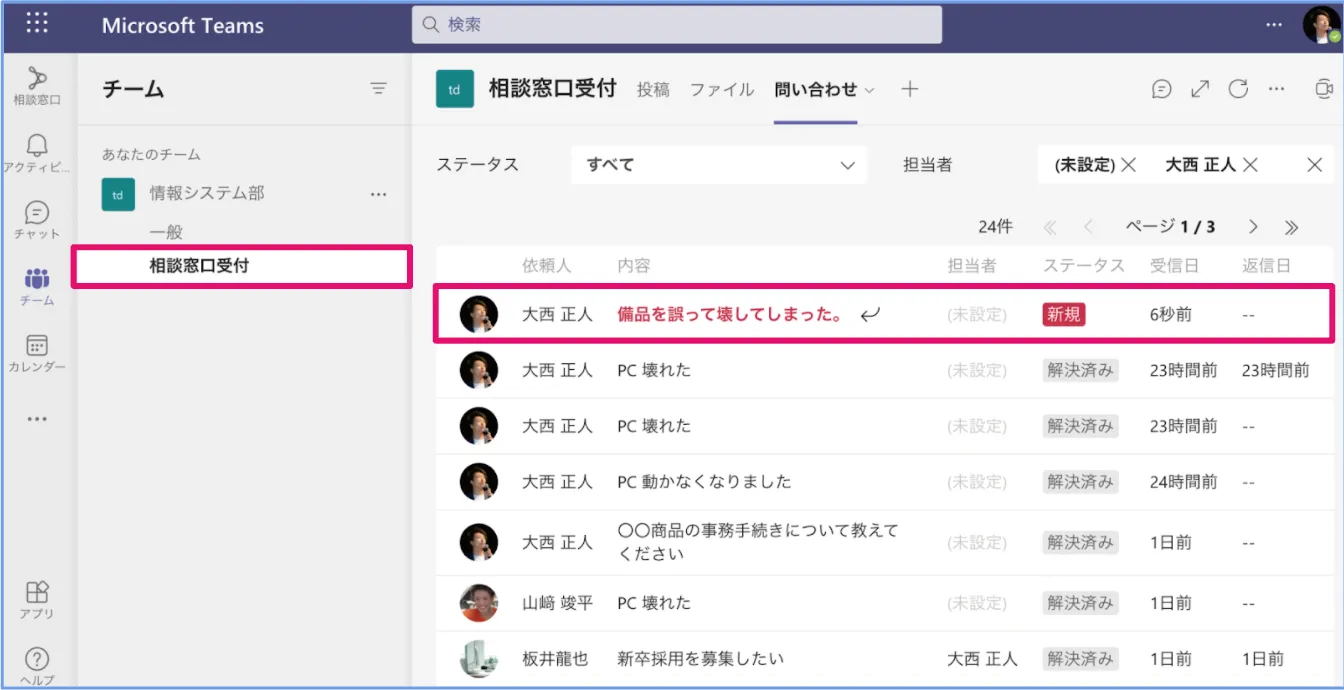Viewport: 1344px width, 690px height.
Task: Open the 〇〇商品の事務手続き inquiry
Action: (x=758, y=541)
